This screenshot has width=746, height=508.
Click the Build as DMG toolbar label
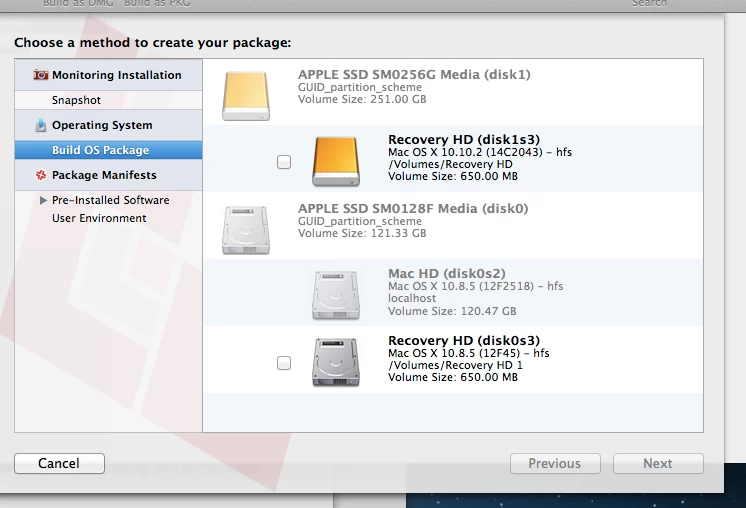(x=78, y=3)
